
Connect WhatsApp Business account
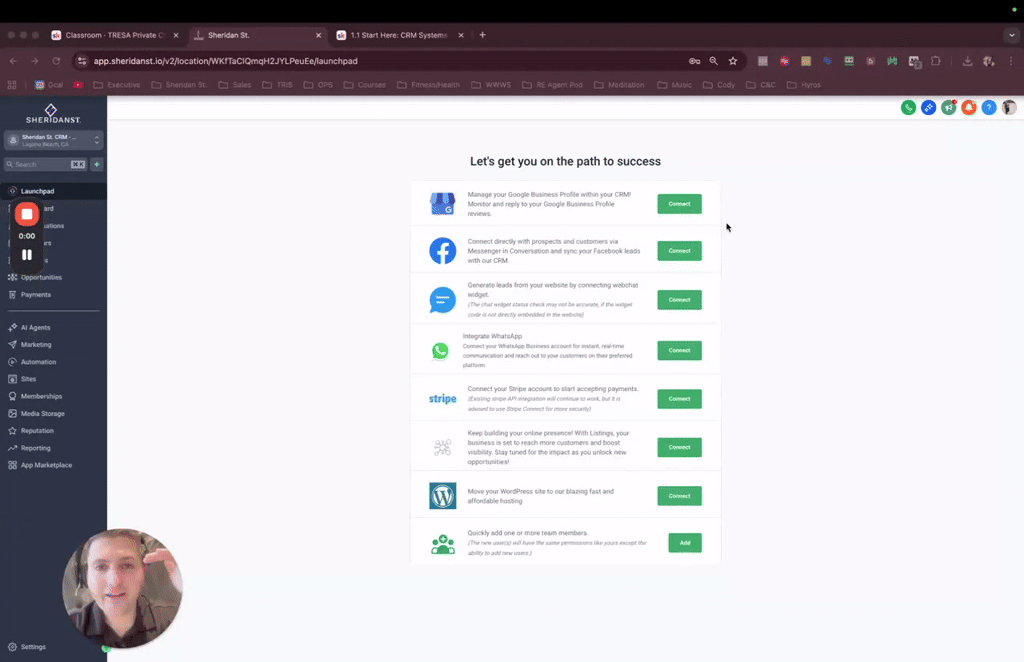(x=679, y=351)
